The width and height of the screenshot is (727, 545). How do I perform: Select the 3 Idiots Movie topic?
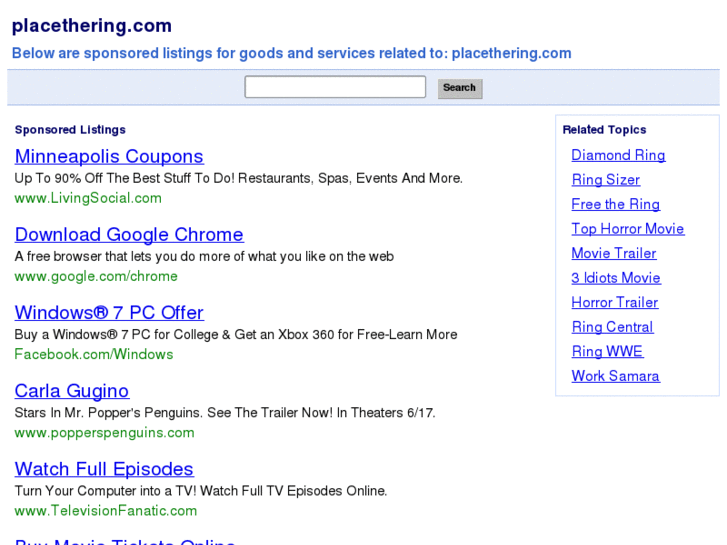click(x=616, y=278)
